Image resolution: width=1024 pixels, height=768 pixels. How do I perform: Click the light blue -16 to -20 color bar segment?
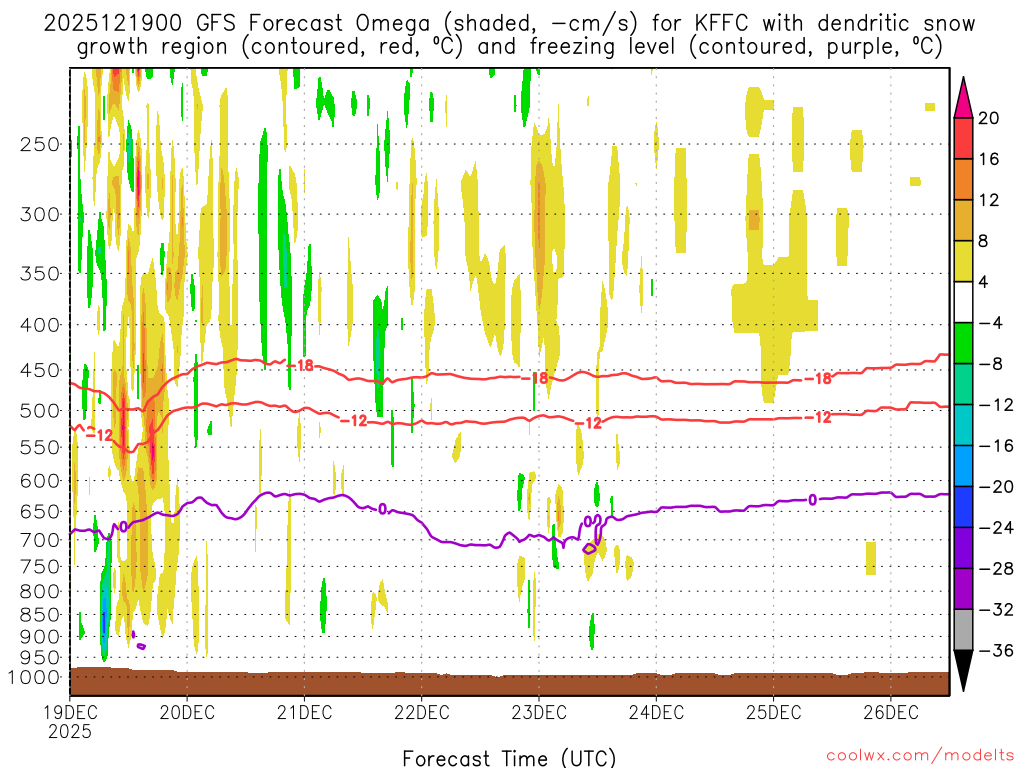tap(963, 466)
